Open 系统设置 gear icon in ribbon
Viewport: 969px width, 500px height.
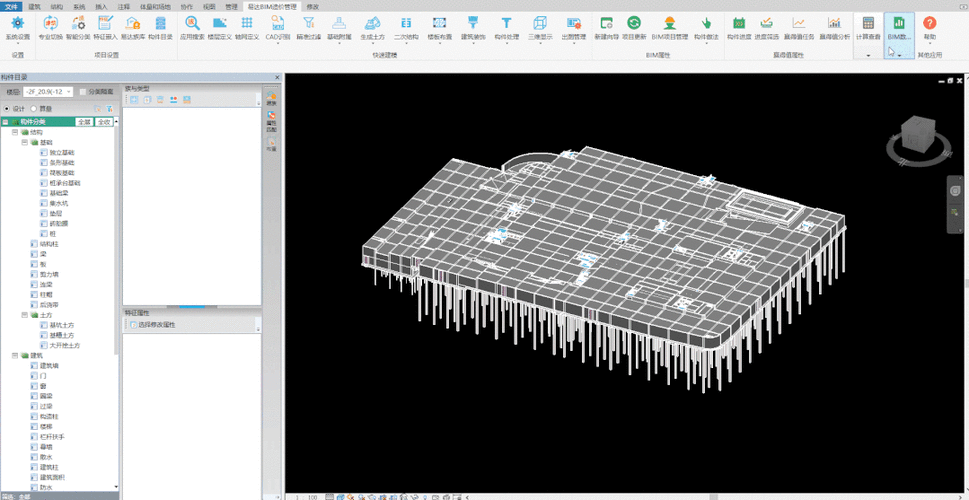tap(17, 23)
